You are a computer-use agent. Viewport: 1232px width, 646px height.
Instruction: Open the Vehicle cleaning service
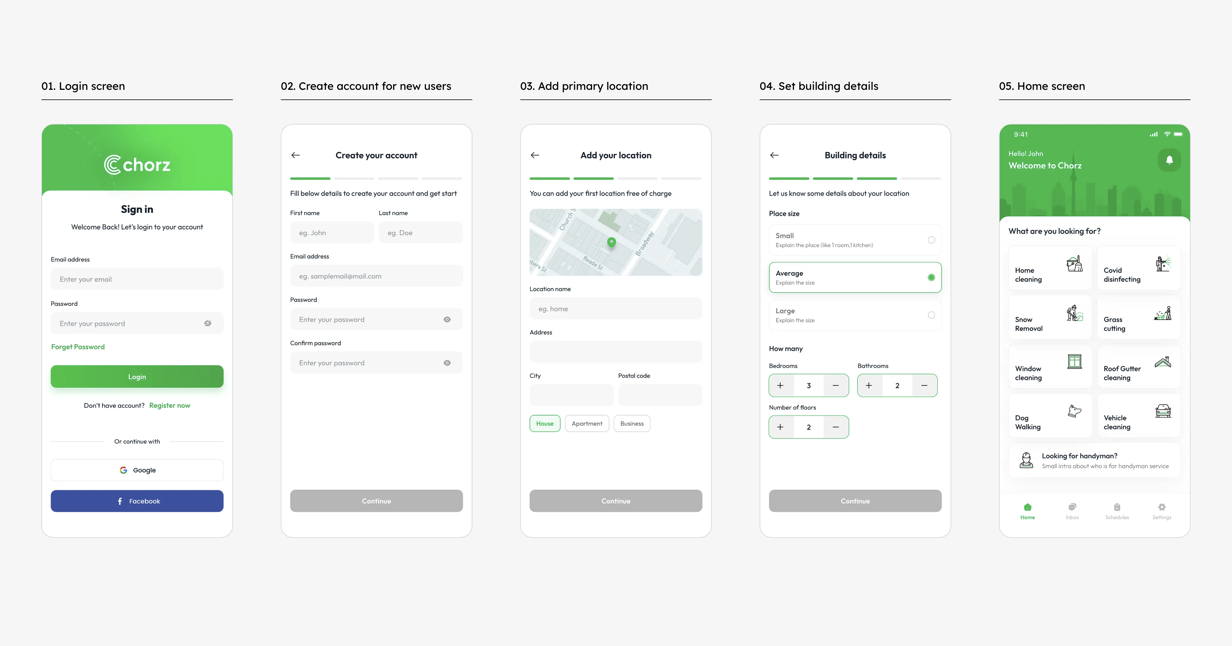pyautogui.click(x=1138, y=417)
